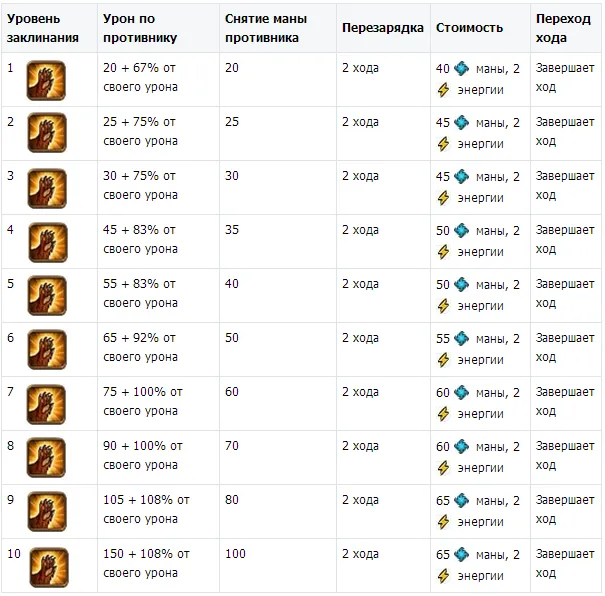Screen dimensions: 605x596
Task: Click the level 3 spell icon
Action: point(47,188)
